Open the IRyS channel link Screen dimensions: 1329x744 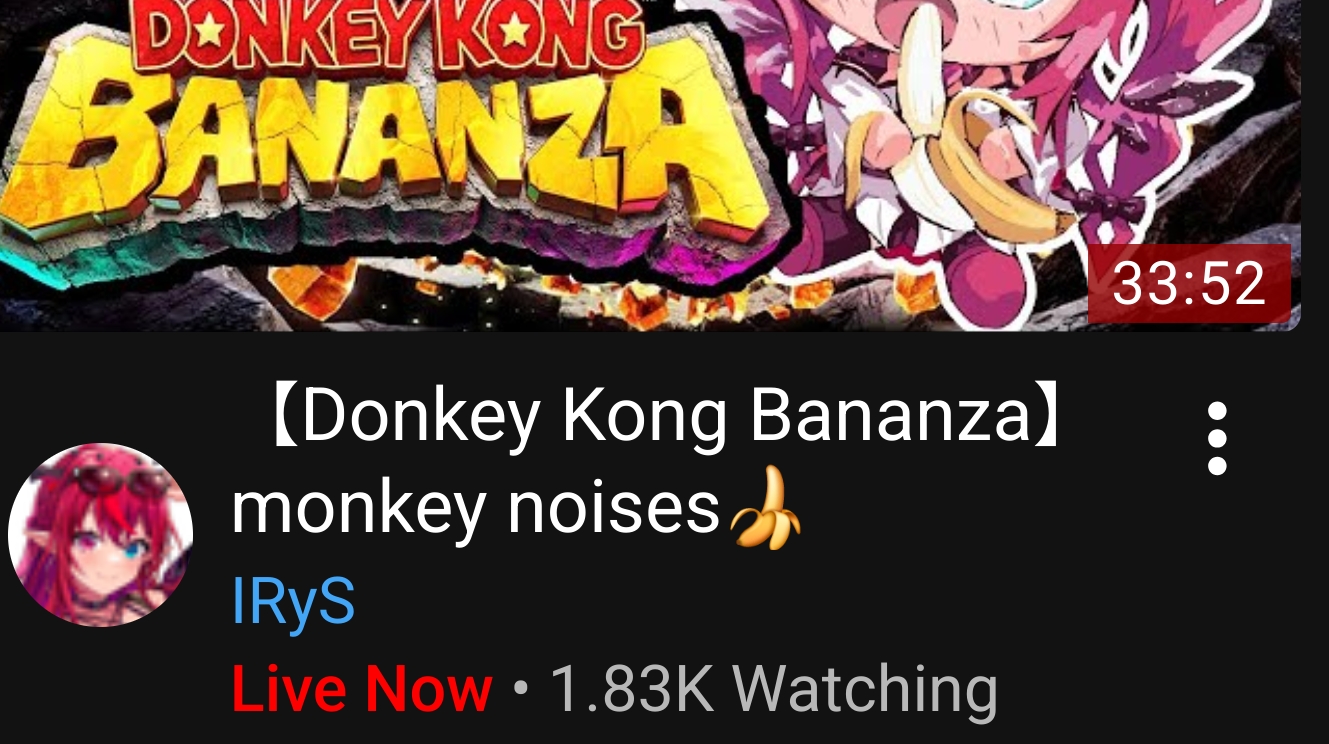tap(293, 601)
